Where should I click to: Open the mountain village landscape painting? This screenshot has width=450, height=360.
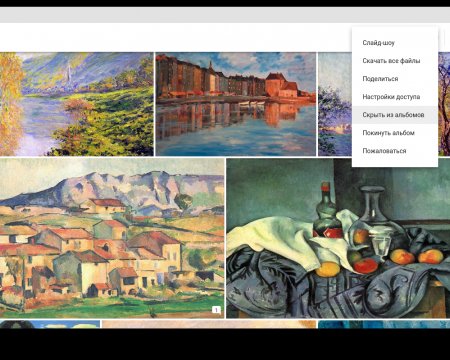[x=112, y=238]
